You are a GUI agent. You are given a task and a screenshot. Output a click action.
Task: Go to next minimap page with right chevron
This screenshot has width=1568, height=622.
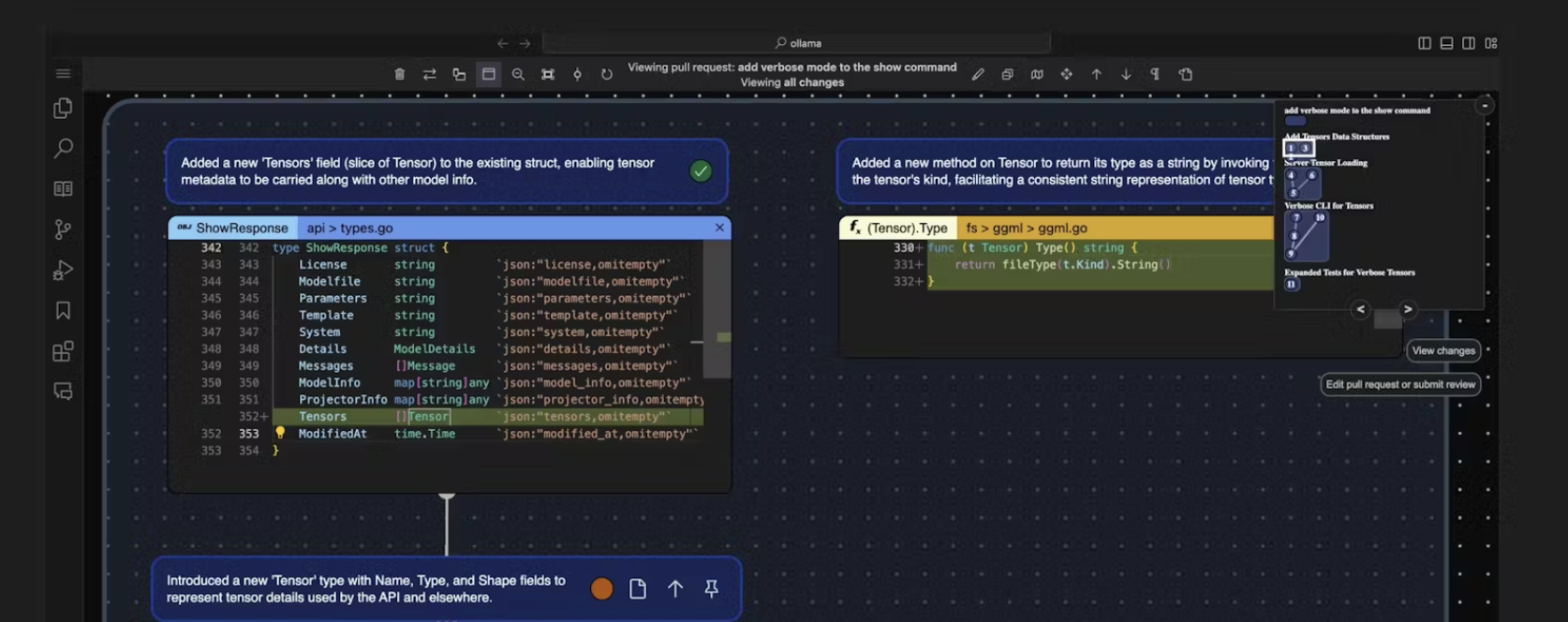[x=1407, y=309]
